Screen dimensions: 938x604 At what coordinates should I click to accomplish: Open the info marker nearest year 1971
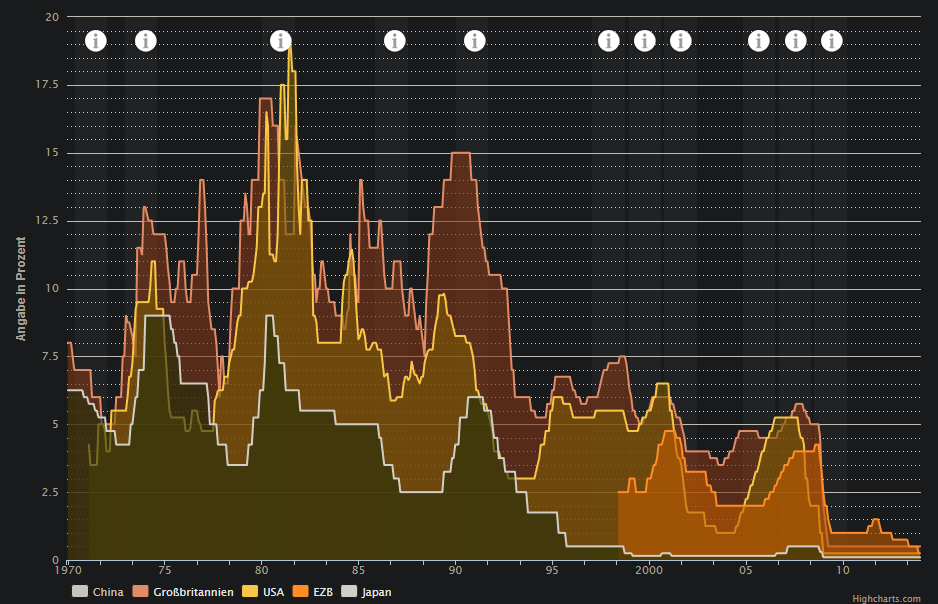[96, 41]
